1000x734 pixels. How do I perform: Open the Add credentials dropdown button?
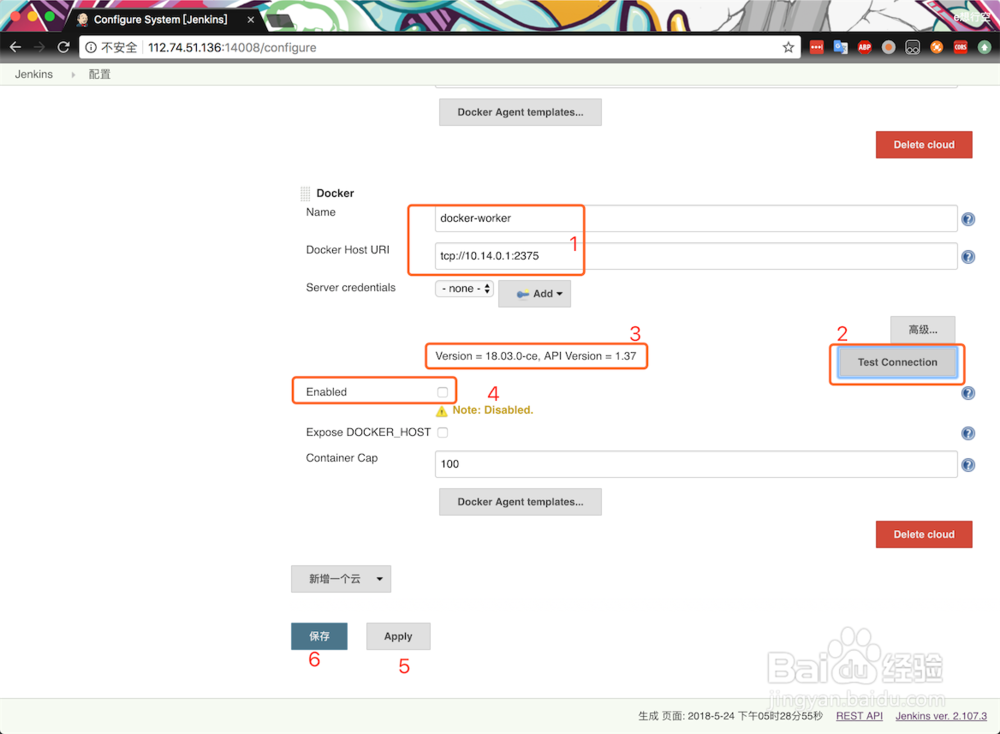coord(534,294)
